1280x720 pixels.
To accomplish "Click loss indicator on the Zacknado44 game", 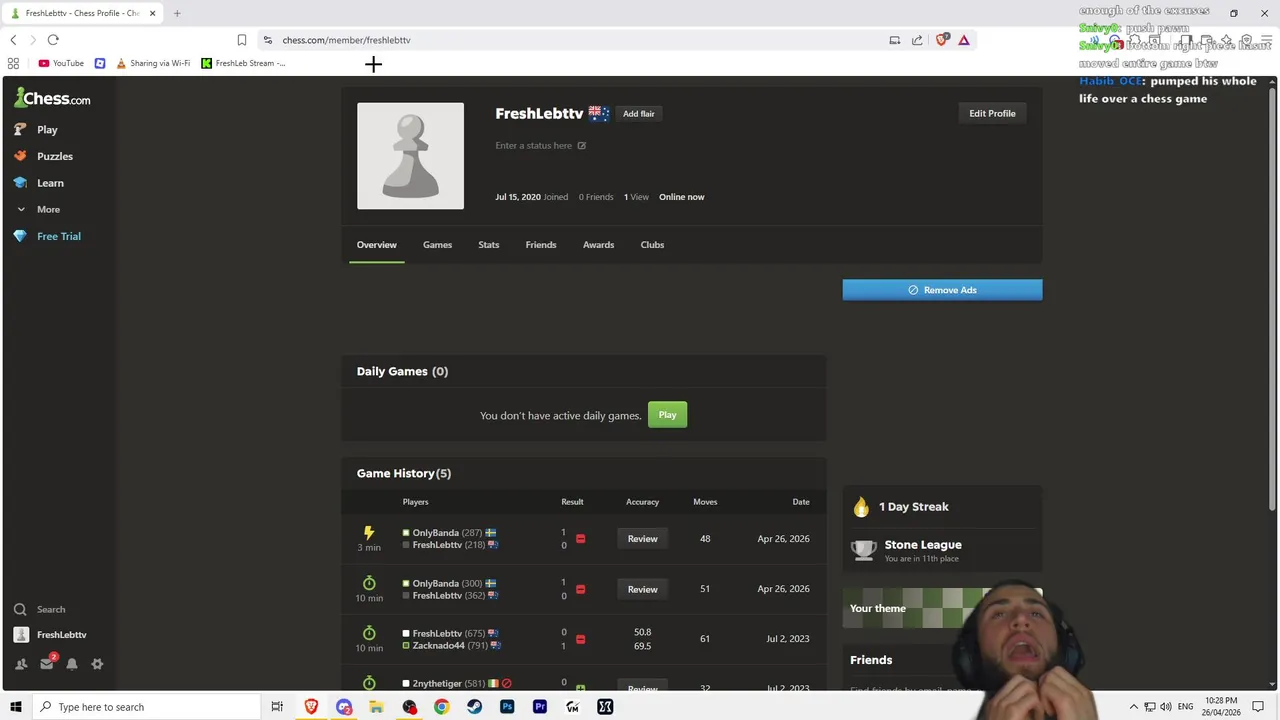I will pyautogui.click(x=580, y=639).
